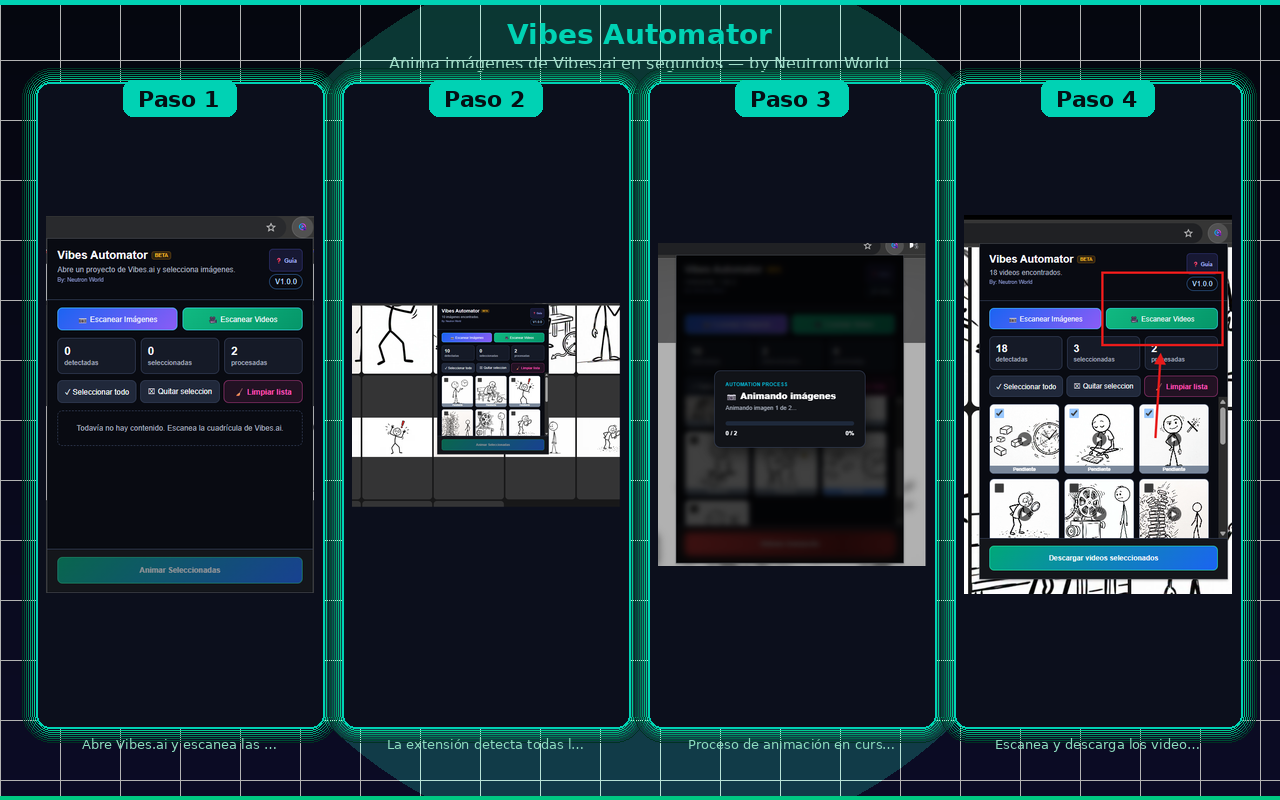Play the winking stick figure video in Paso 4
This screenshot has width=1280, height=800.
click(x=1173, y=438)
